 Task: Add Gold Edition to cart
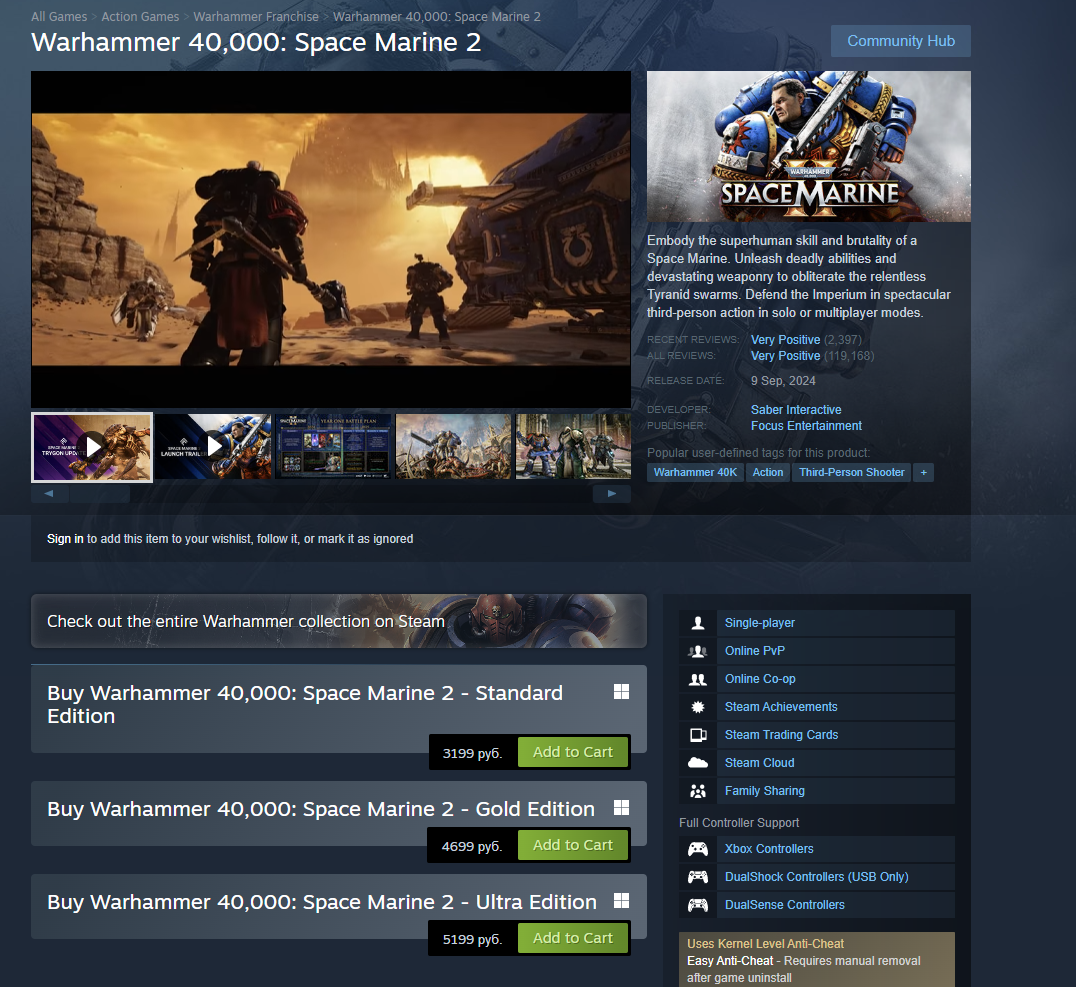pos(572,845)
